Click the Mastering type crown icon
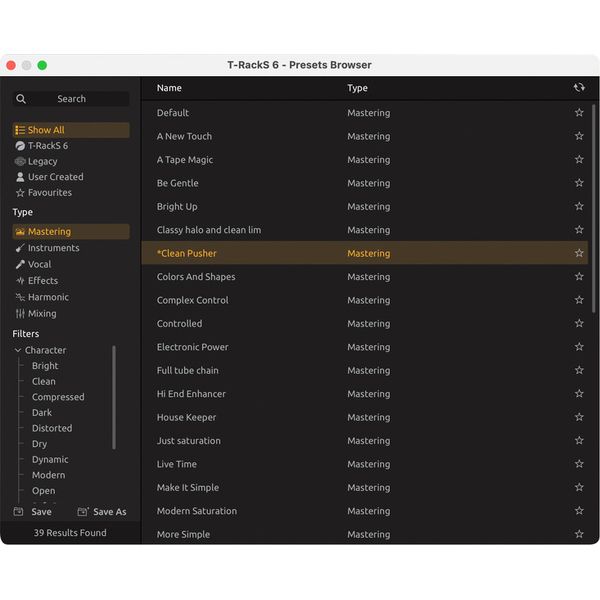 [20, 232]
